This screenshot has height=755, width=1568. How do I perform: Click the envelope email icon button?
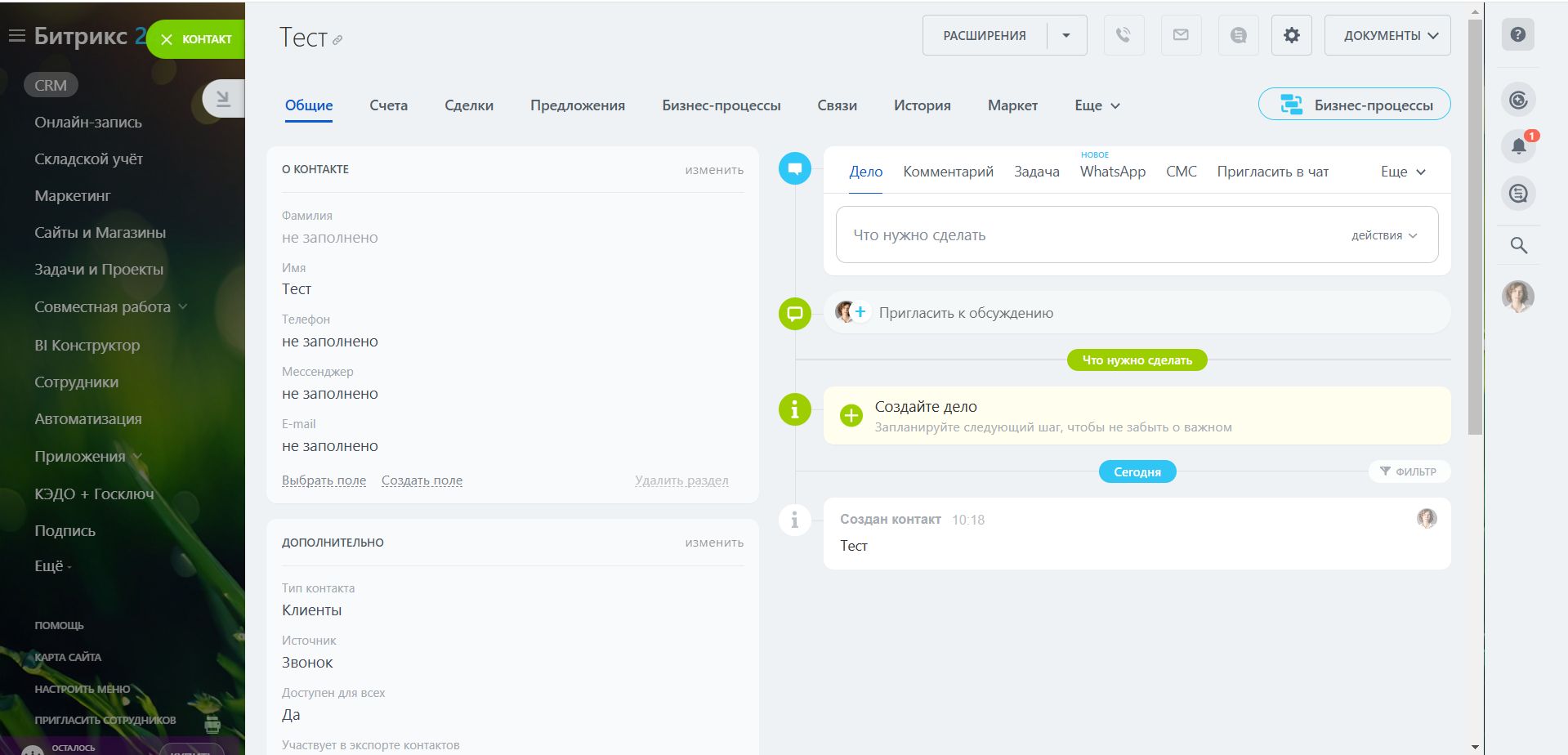click(1181, 35)
